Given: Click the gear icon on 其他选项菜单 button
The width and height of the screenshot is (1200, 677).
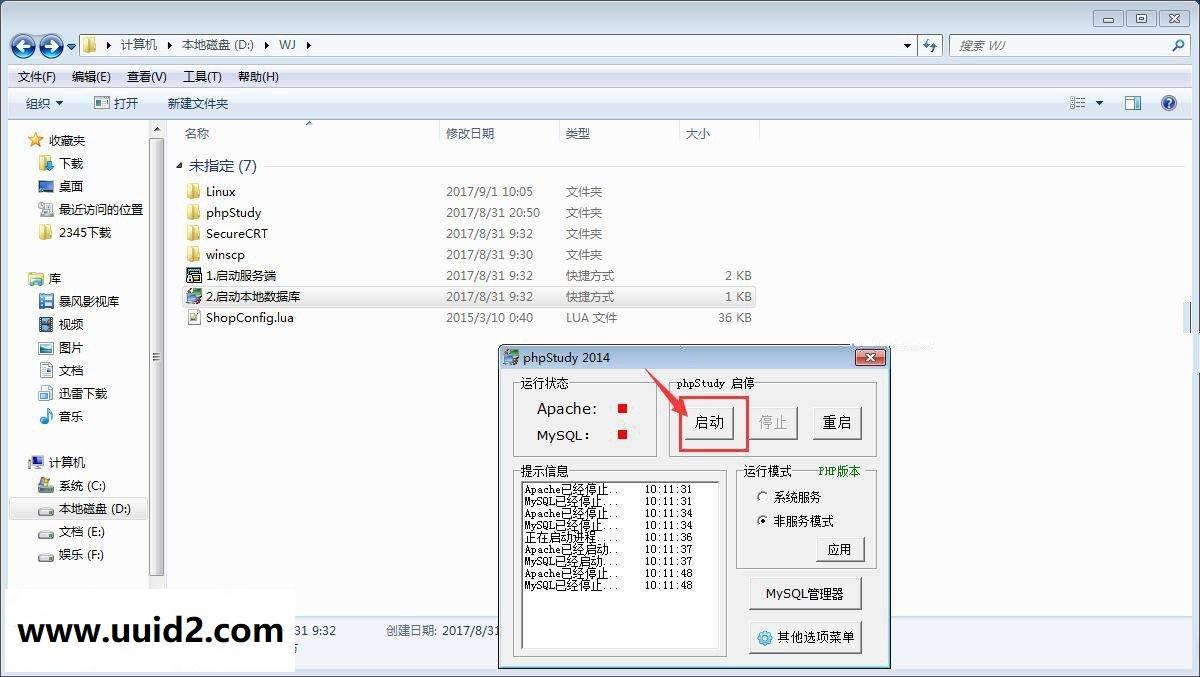Looking at the screenshot, I should [764, 637].
